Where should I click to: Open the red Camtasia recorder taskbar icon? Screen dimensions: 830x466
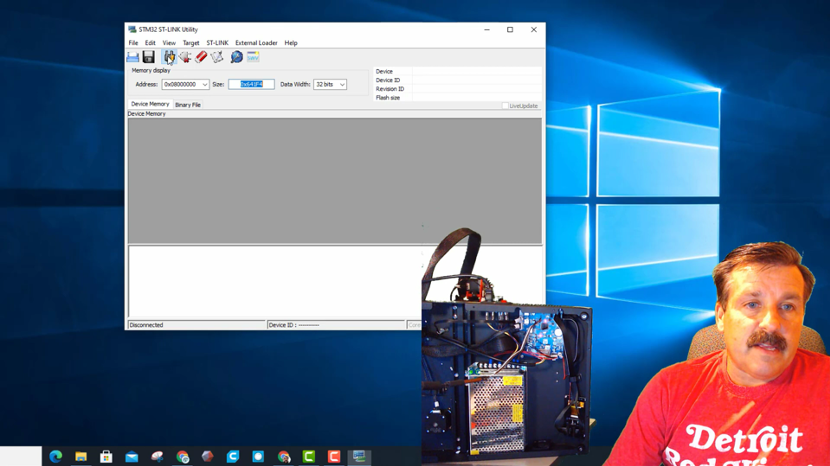[334, 456]
